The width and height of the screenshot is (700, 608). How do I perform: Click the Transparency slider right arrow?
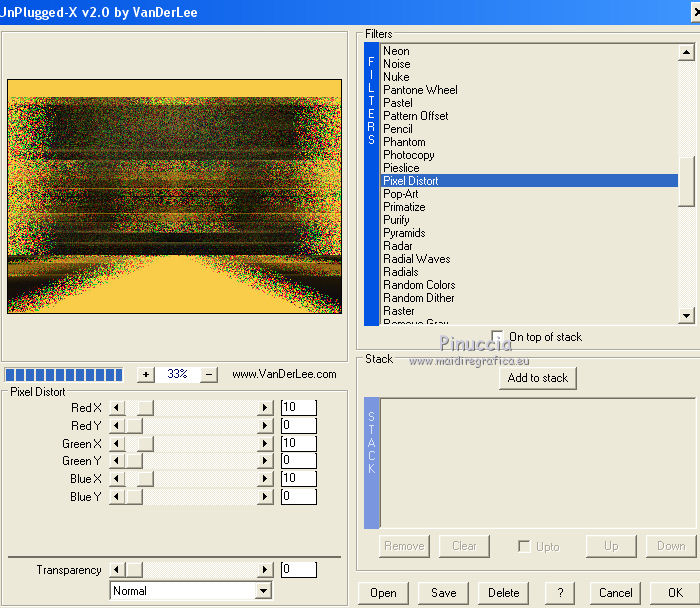click(265, 570)
